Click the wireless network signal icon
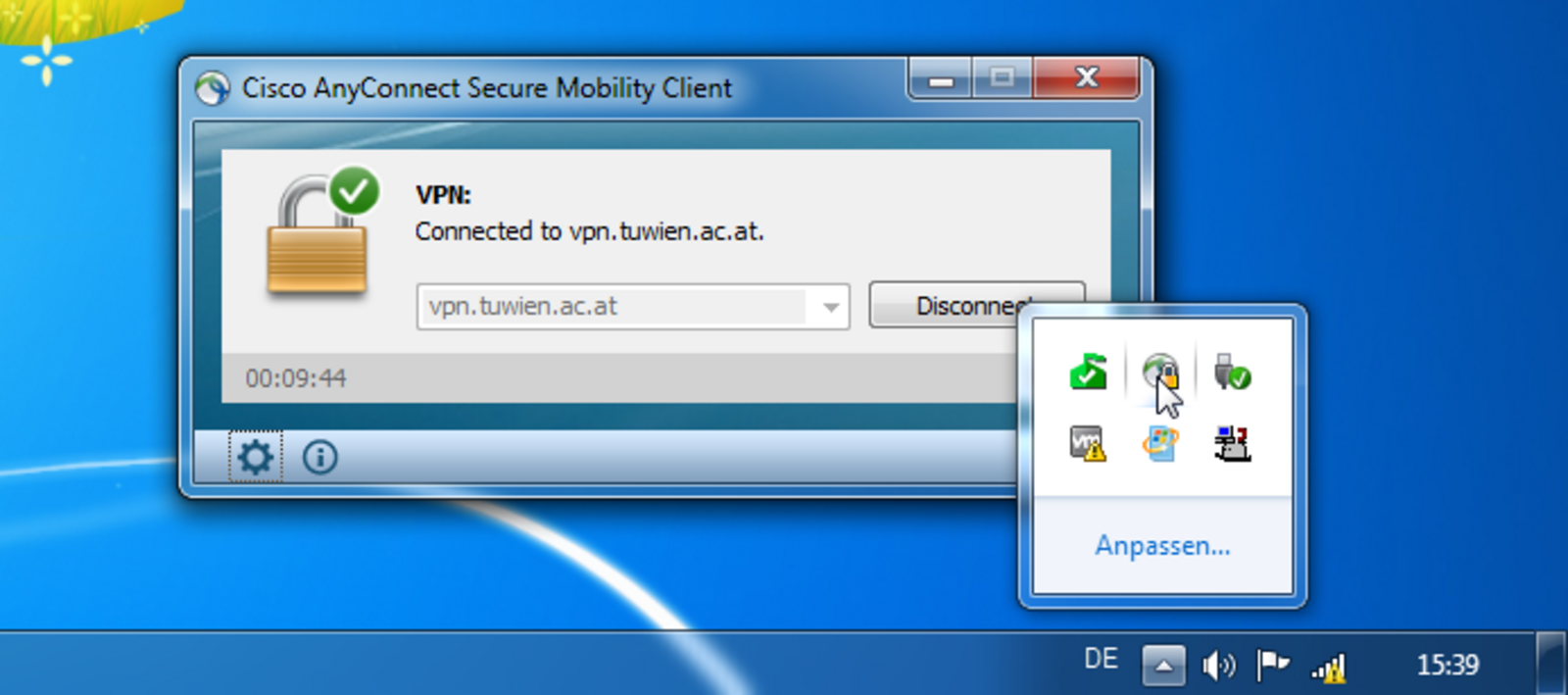This screenshot has width=1568, height=695. click(x=1329, y=667)
